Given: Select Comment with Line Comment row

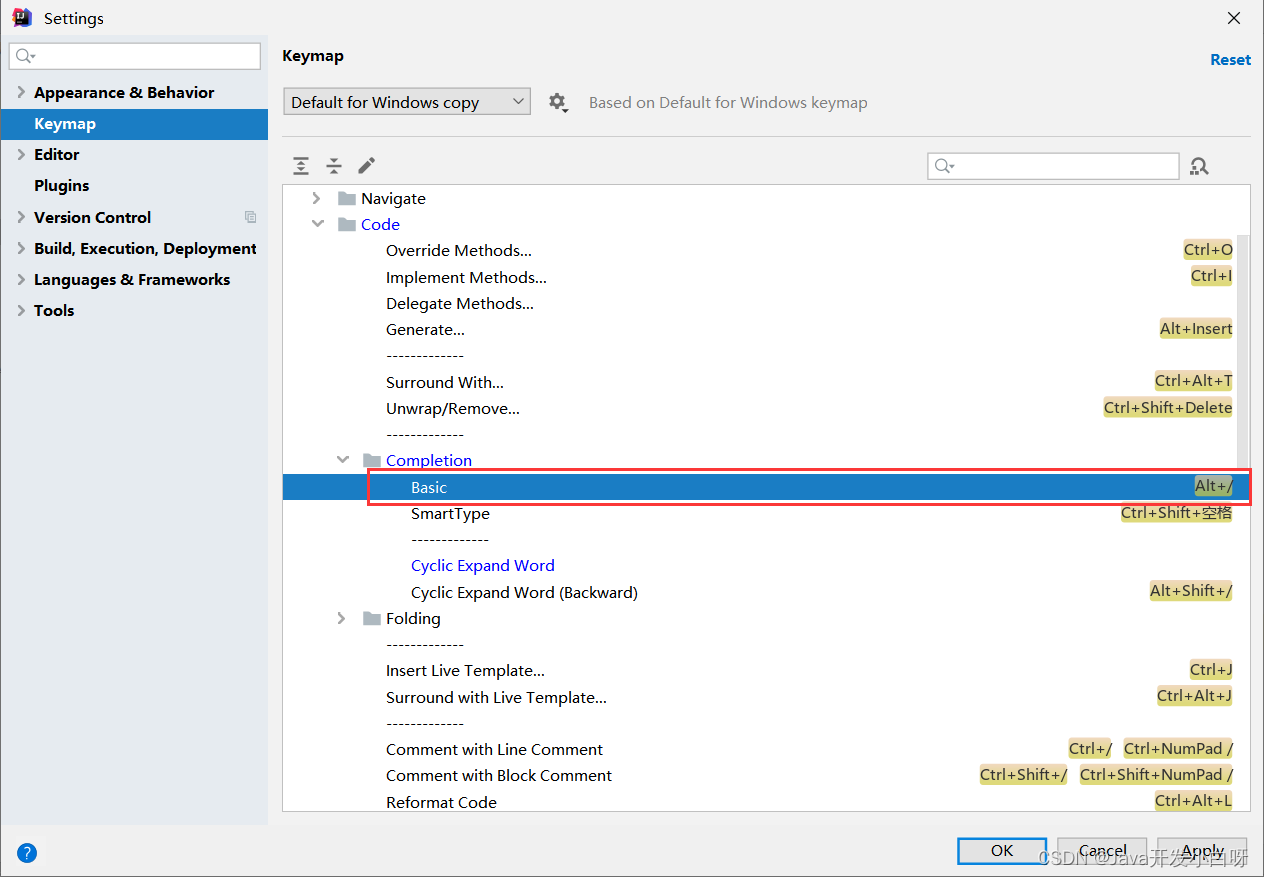Looking at the screenshot, I should (x=766, y=749).
